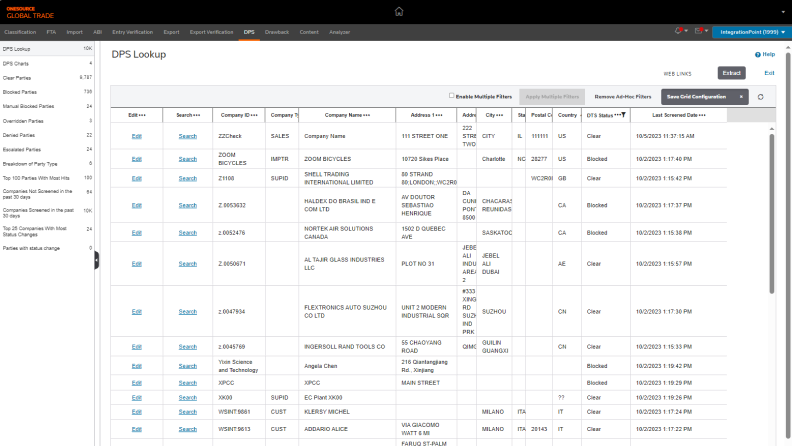Viewport: 792px width, 446px height.
Task: Switch to the Drawback tab
Action: [x=277, y=32]
